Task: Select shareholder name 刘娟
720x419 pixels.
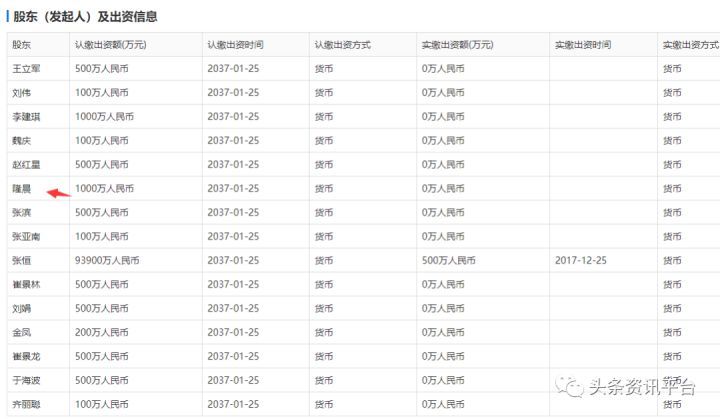Action: pyautogui.click(x=22, y=308)
